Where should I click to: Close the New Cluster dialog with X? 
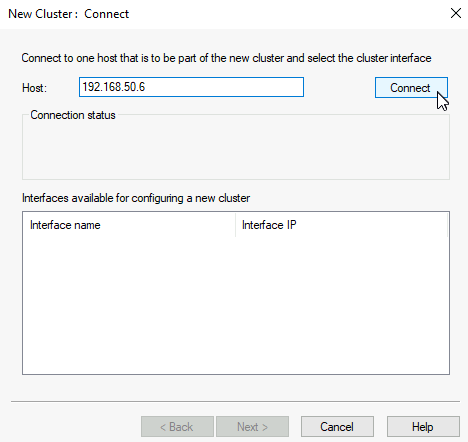(456, 14)
